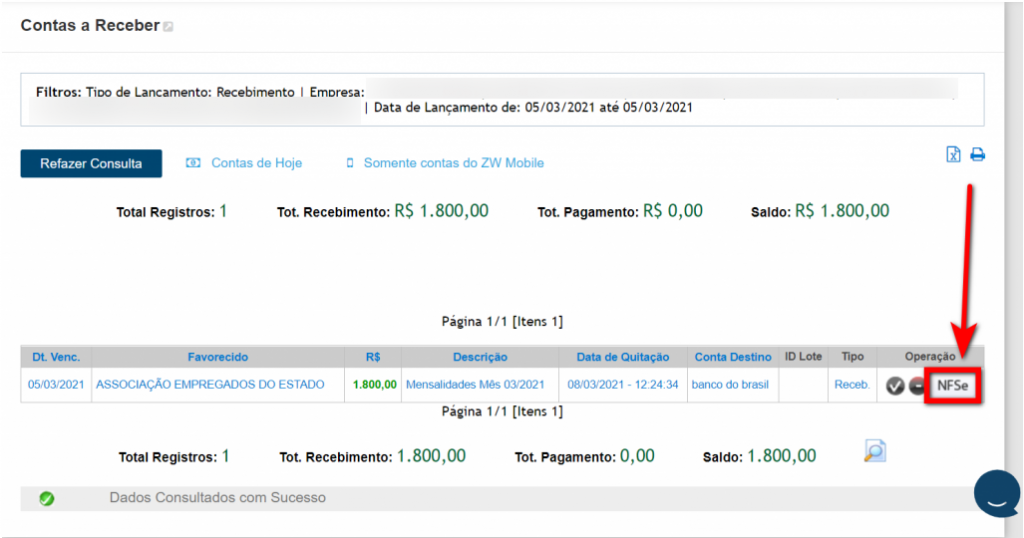Click the minus operation icon in the row
This screenshot has height=538, width=1024.
point(917,385)
